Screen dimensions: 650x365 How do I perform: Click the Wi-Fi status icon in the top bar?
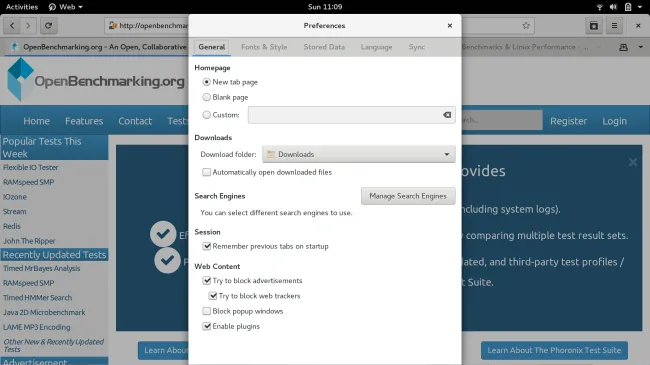coord(599,7)
